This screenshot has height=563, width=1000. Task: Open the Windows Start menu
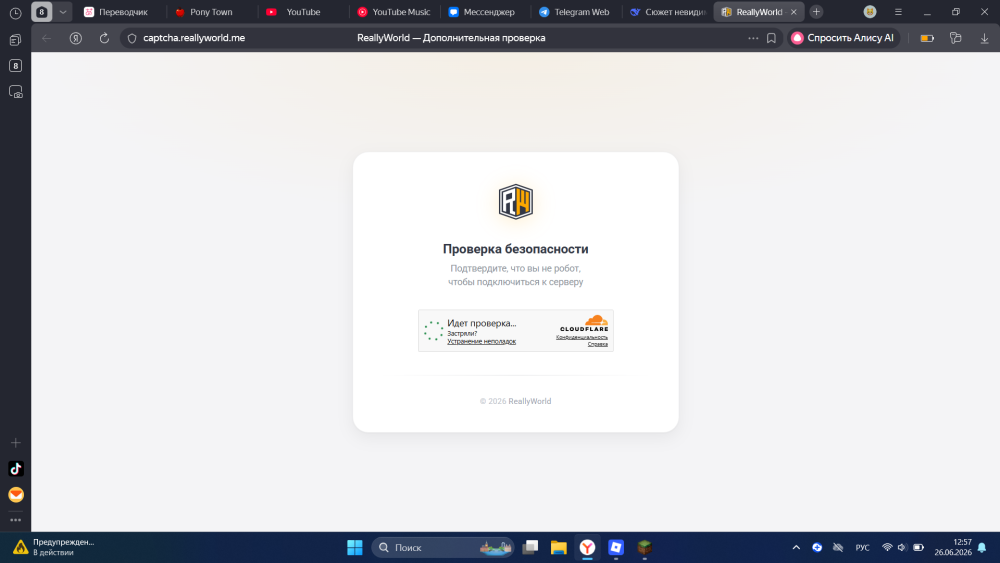355,547
